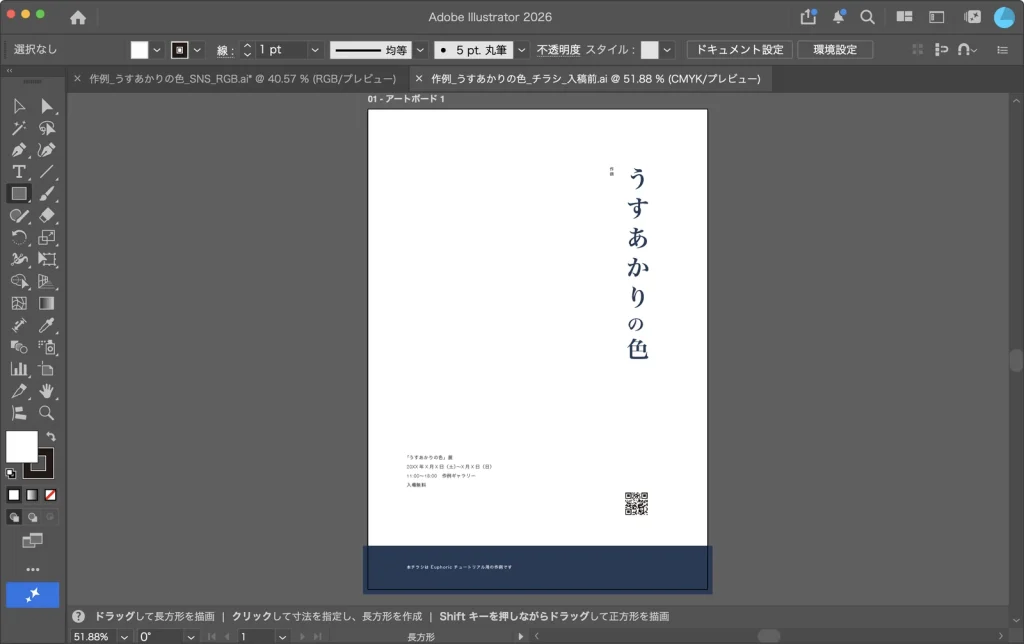Set paint mode to solid Color
The width and height of the screenshot is (1024, 644).
click(x=14, y=495)
